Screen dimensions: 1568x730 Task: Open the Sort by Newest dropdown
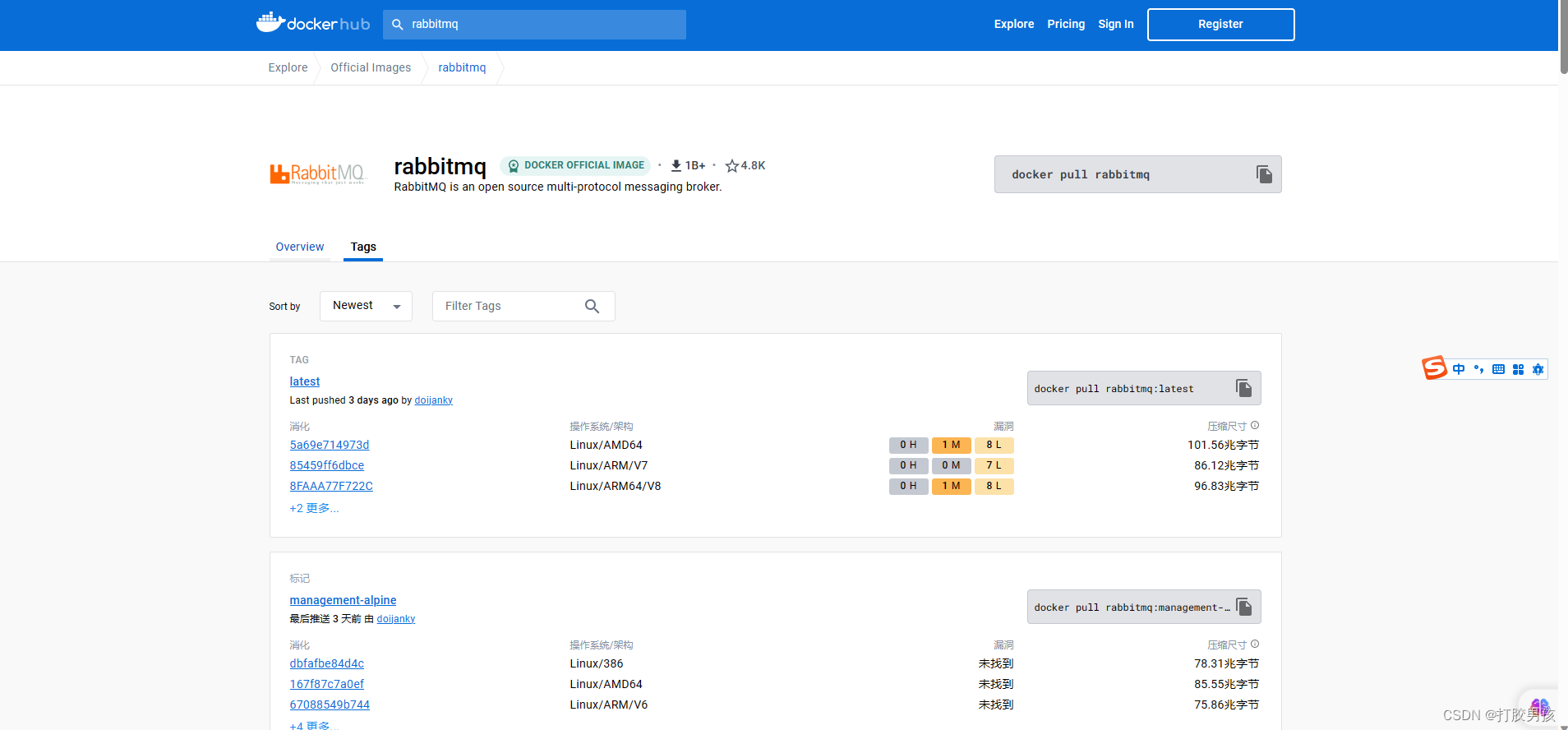tap(366, 306)
